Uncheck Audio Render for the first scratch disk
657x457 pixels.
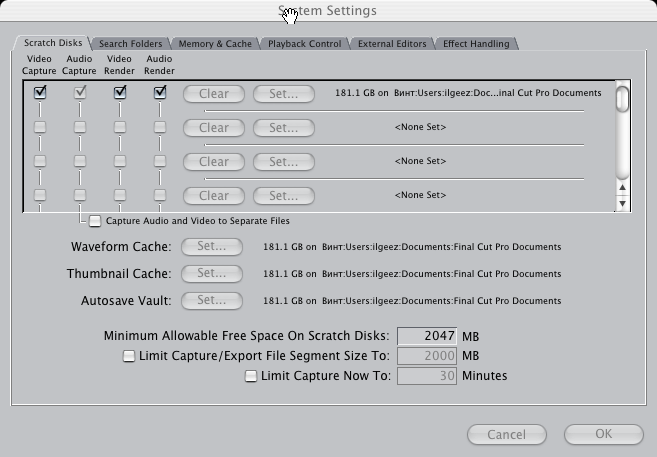pos(160,93)
